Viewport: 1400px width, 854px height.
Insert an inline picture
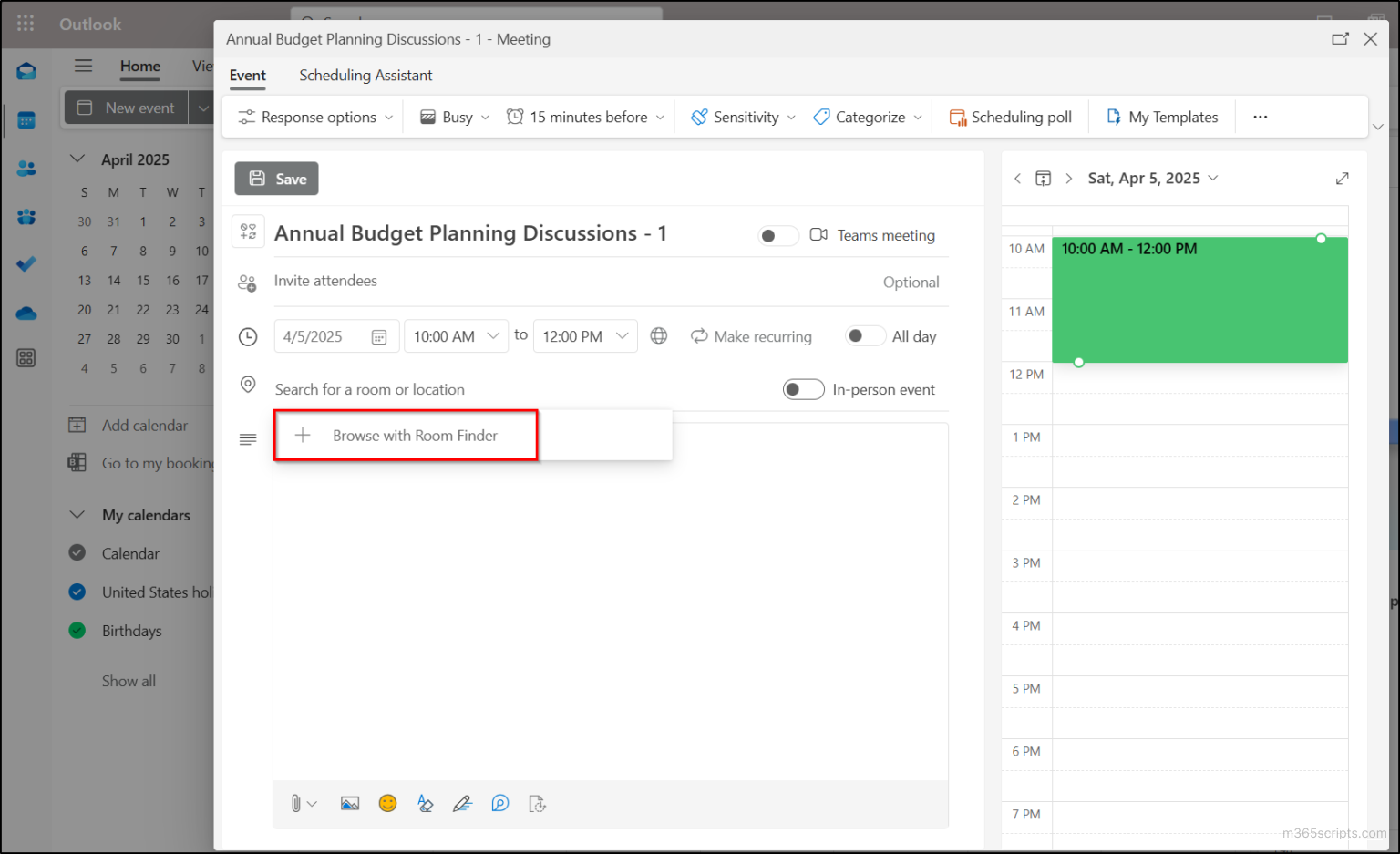(x=349, y=803)
